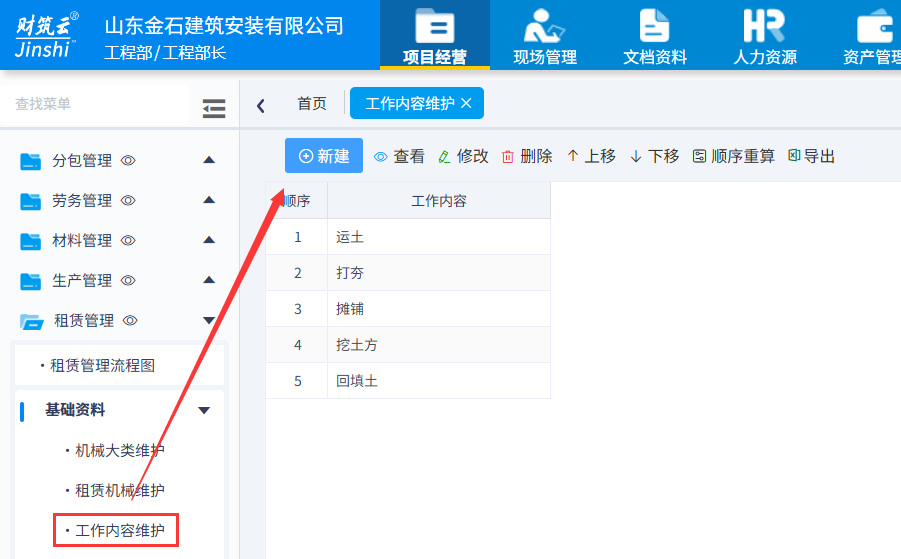Click the 分包管理 folder icon
The image size is (901, 559).
click(x=30, y=161)
